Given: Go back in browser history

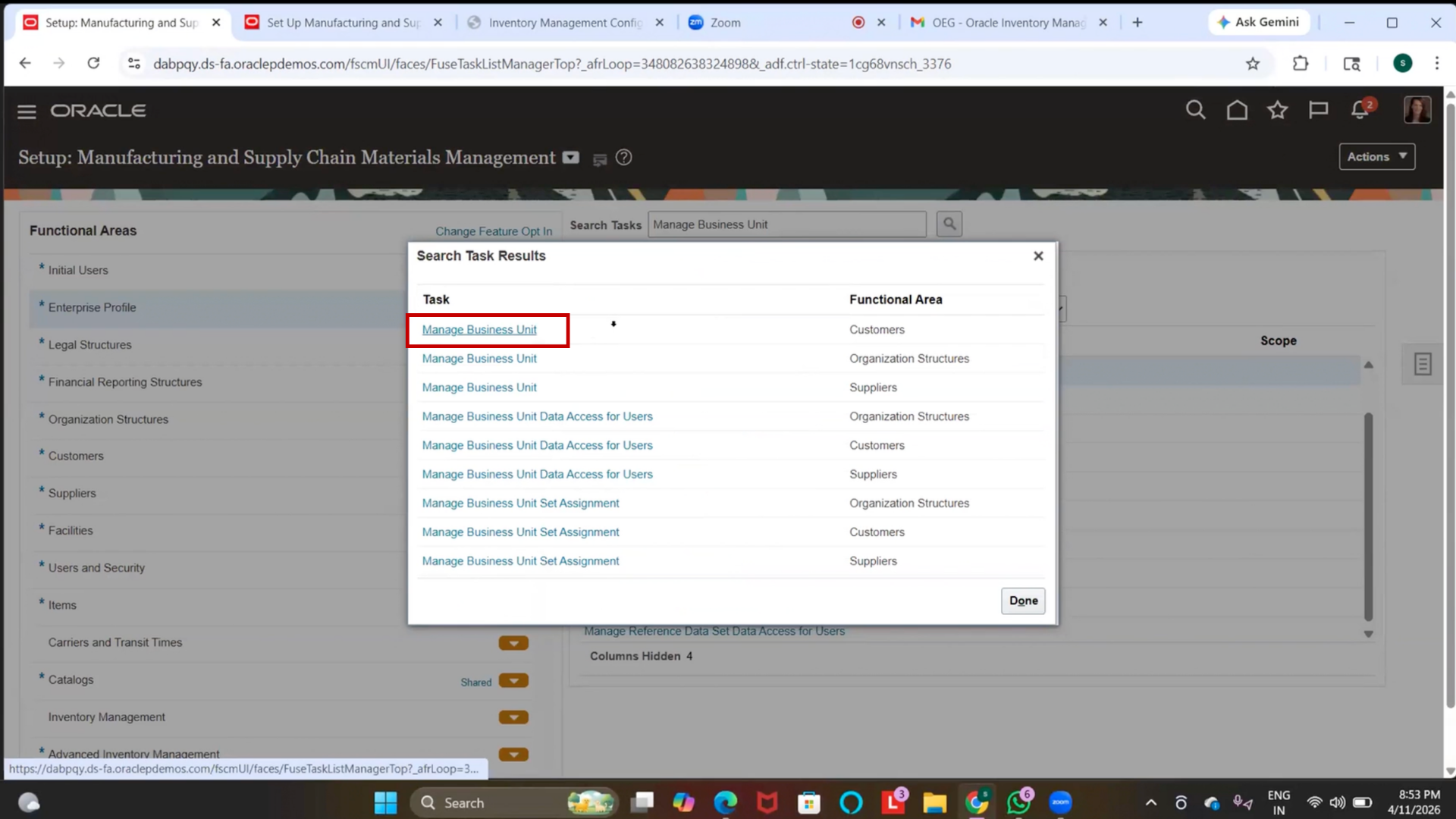Looking at the screenshot, I should click(x=25, y=64).
